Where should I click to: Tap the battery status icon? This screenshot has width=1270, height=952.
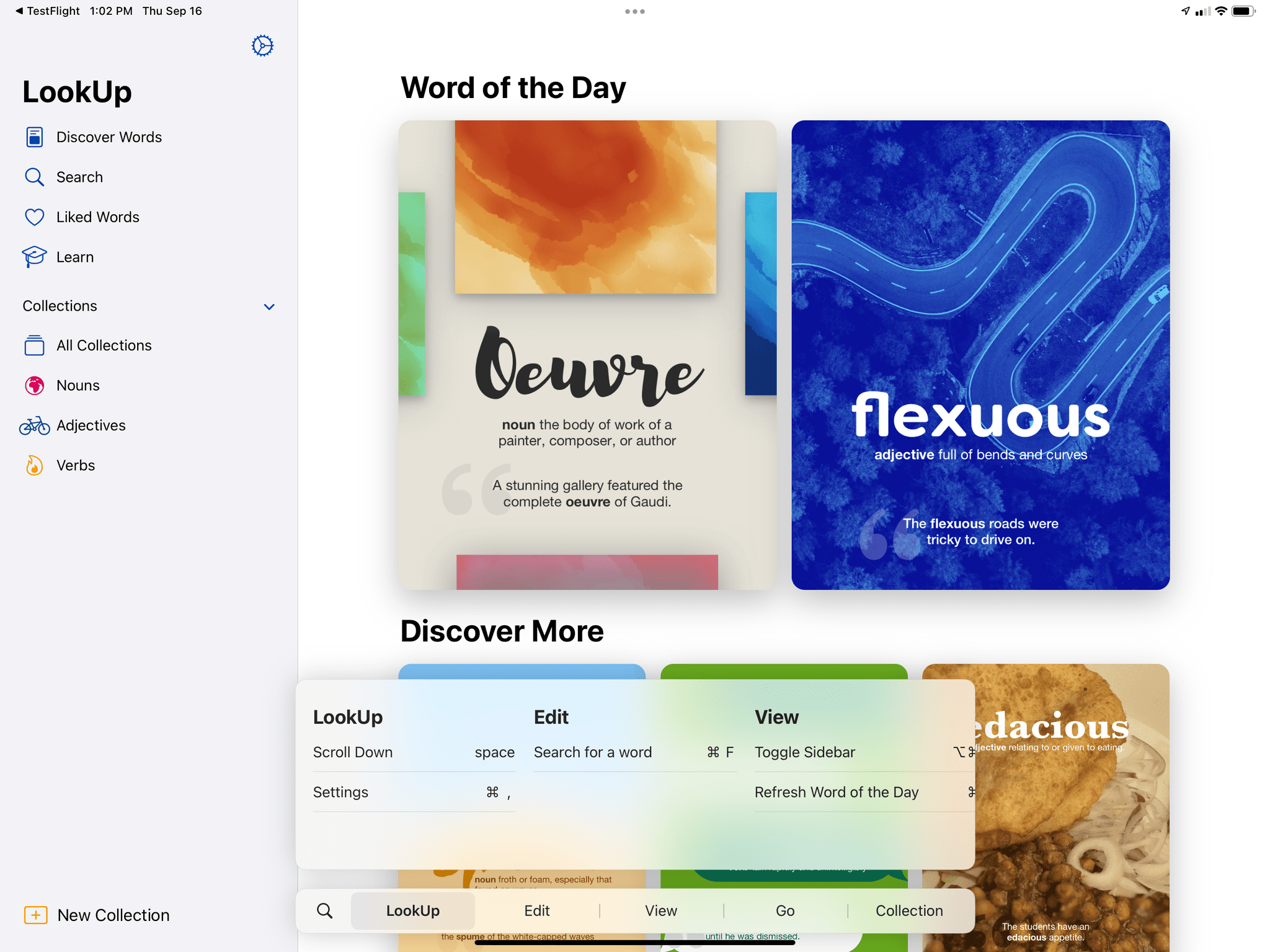[x=1243, y=11]
